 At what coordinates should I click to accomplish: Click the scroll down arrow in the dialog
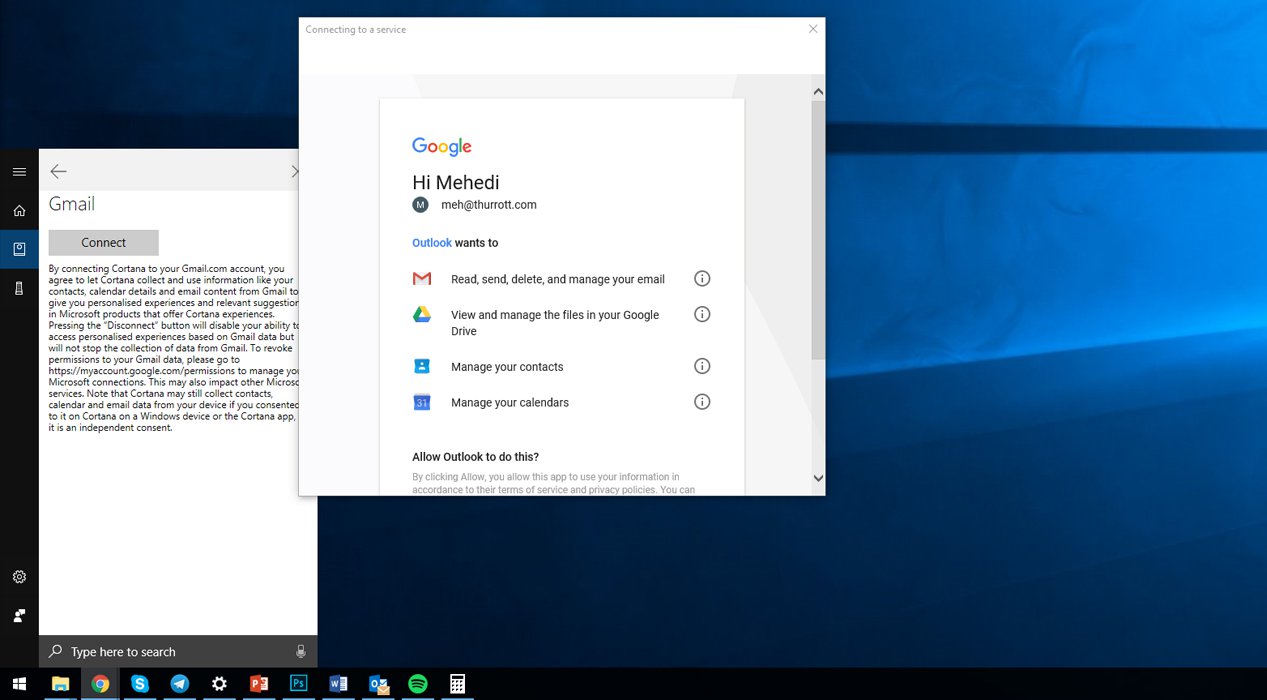click(818, 478)
